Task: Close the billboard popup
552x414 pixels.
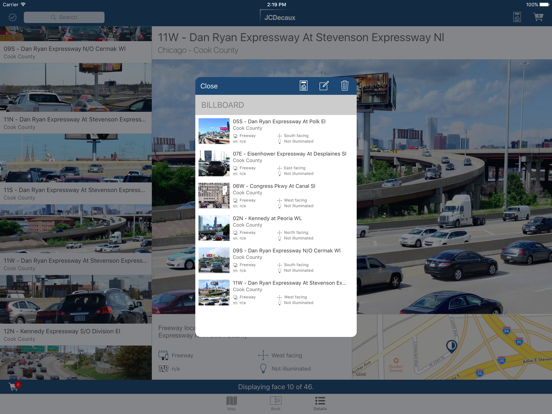Action: tap(209, 86)
